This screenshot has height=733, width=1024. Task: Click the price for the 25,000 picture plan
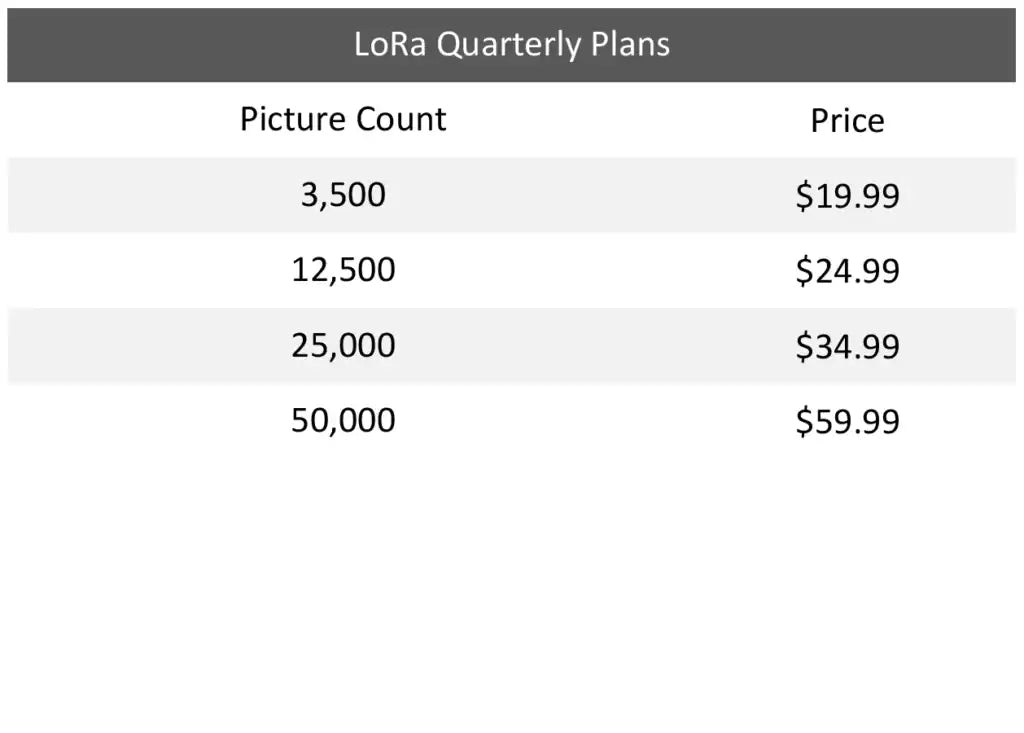pyautogui.click(x=847, y=346)
